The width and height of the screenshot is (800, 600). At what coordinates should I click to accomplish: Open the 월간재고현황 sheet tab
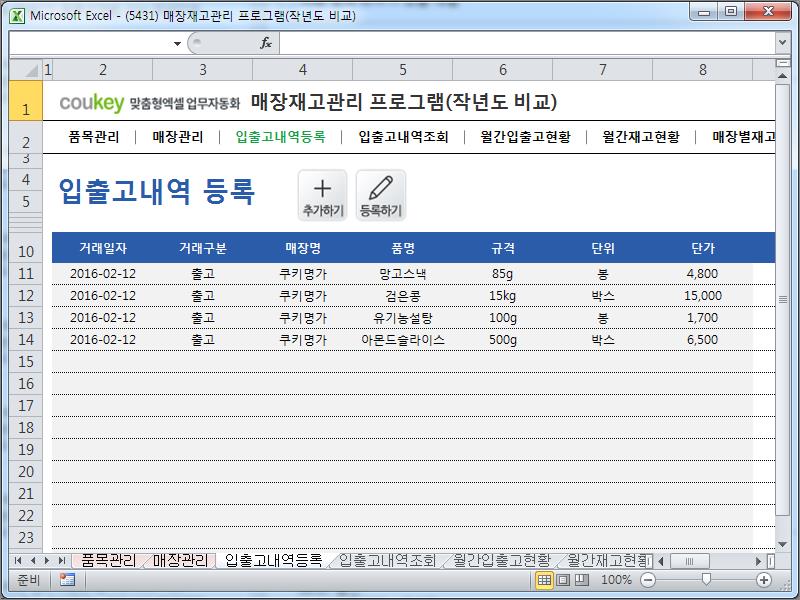tap(607, 560)
